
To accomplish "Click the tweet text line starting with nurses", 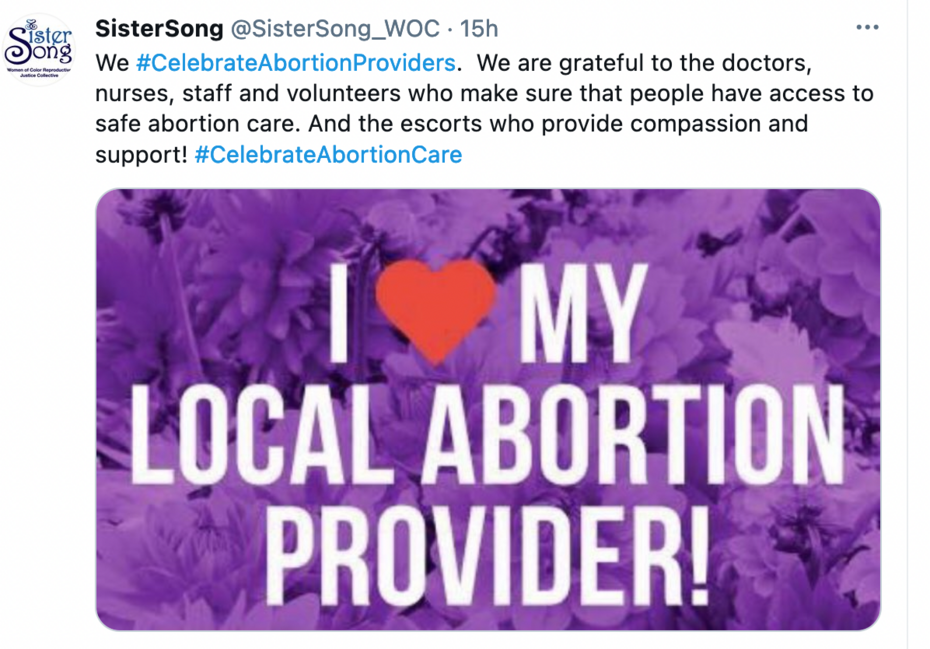I will coord(484,93).
